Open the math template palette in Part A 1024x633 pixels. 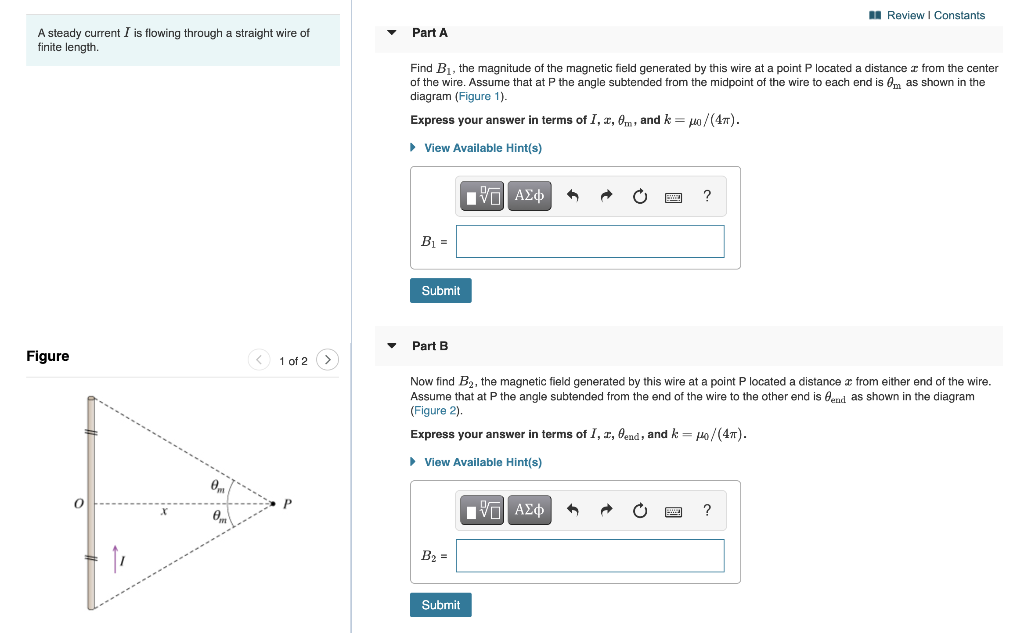coord(482,196)
